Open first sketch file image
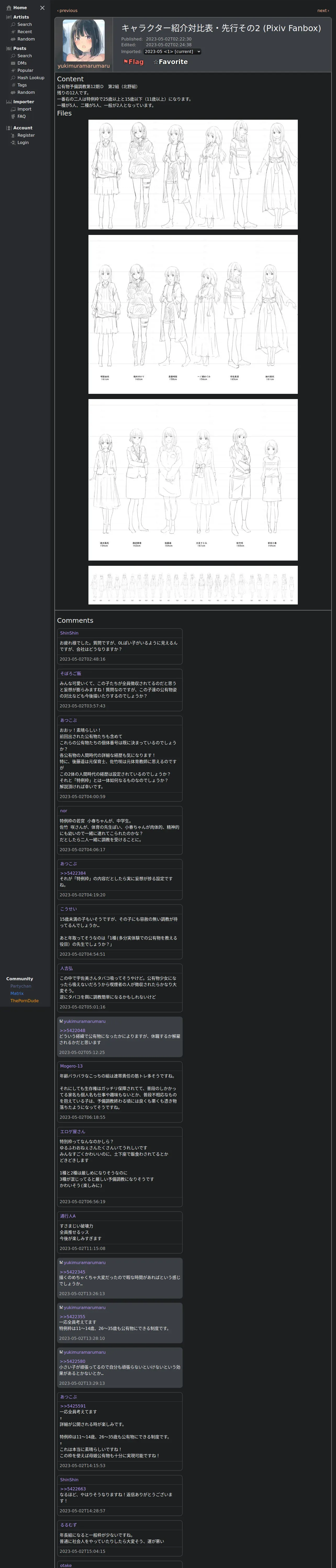336x1568 pixels. click(x=193, y=175)
